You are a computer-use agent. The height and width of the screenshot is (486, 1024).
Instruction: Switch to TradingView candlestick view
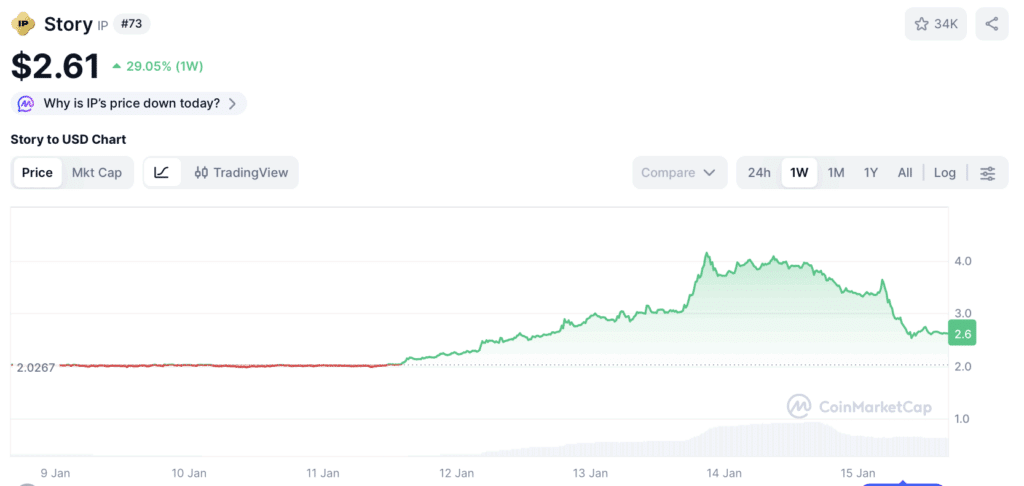[x=241, y=172]
